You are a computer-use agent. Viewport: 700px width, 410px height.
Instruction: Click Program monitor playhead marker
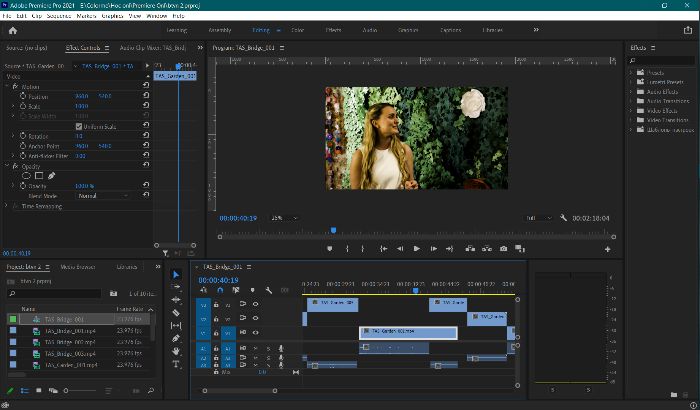(333, 230)
